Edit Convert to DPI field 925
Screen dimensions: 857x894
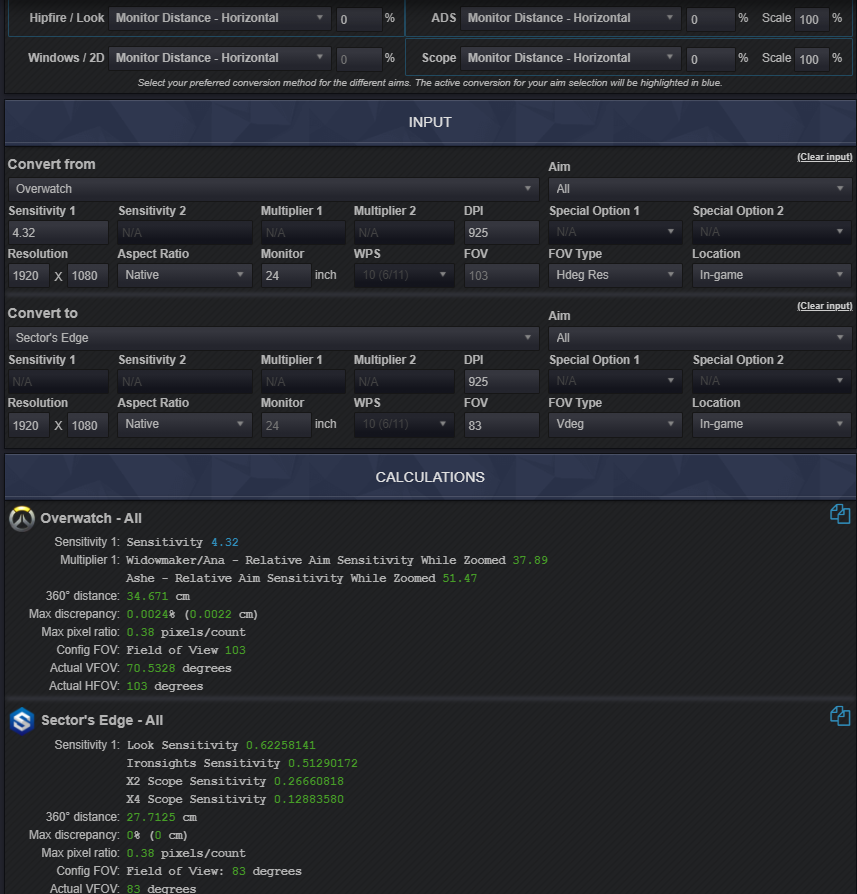point(502,381)
